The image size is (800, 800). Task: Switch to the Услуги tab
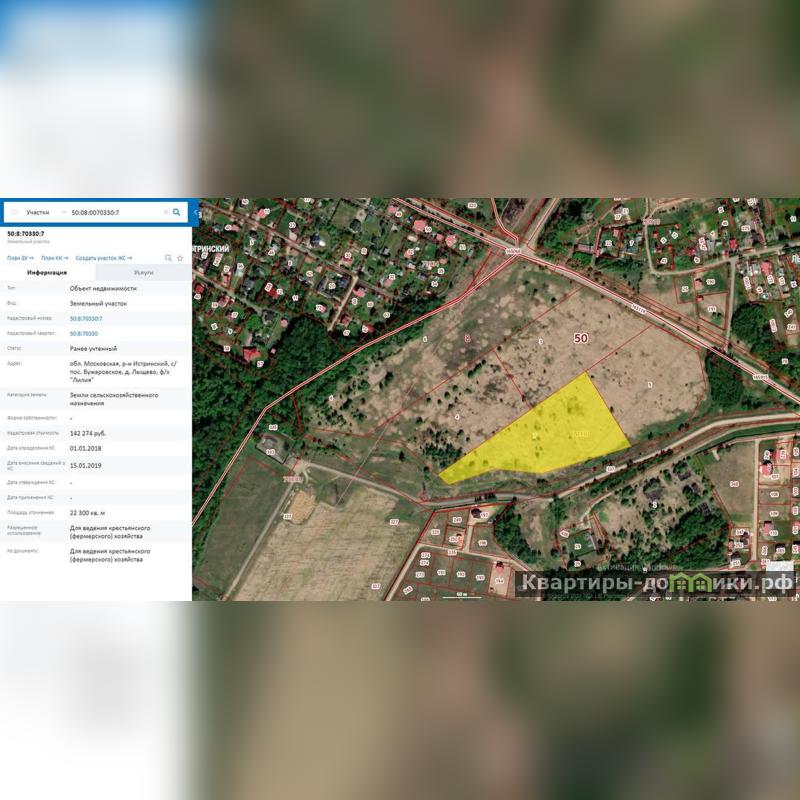click(143, 272)
